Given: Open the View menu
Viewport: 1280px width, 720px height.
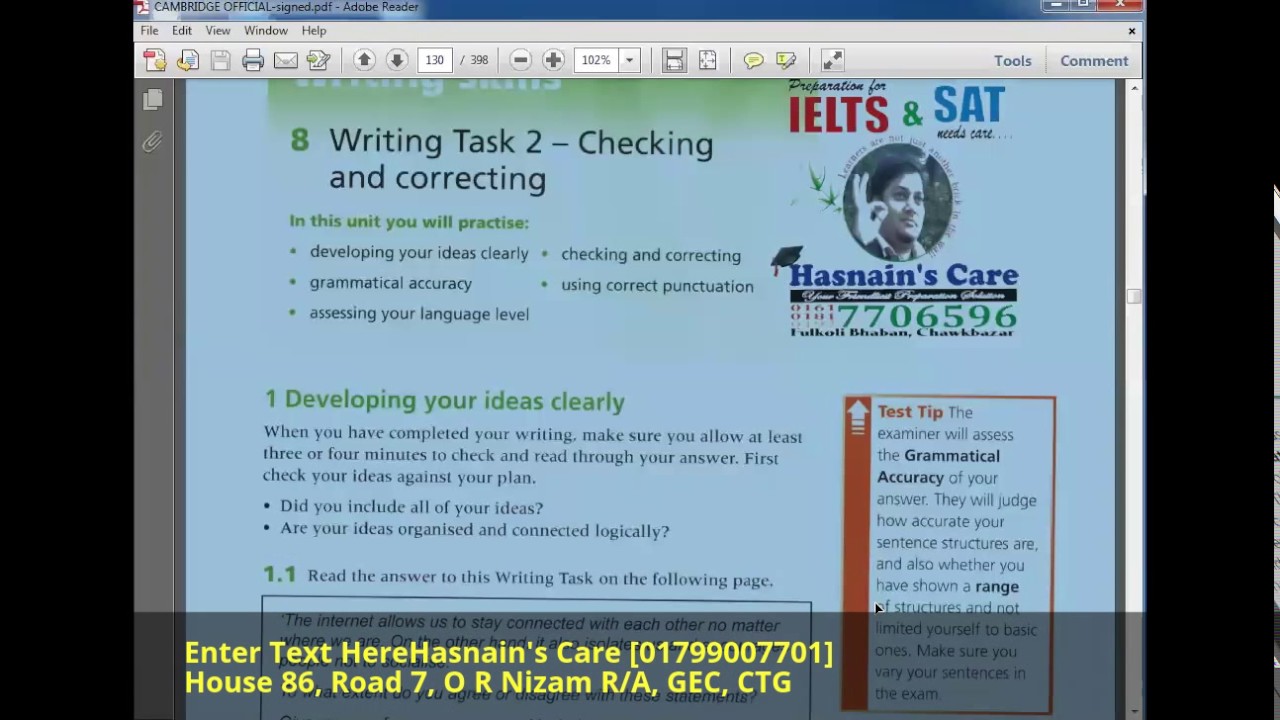Looking at the screenshot, I should (218, 31).
